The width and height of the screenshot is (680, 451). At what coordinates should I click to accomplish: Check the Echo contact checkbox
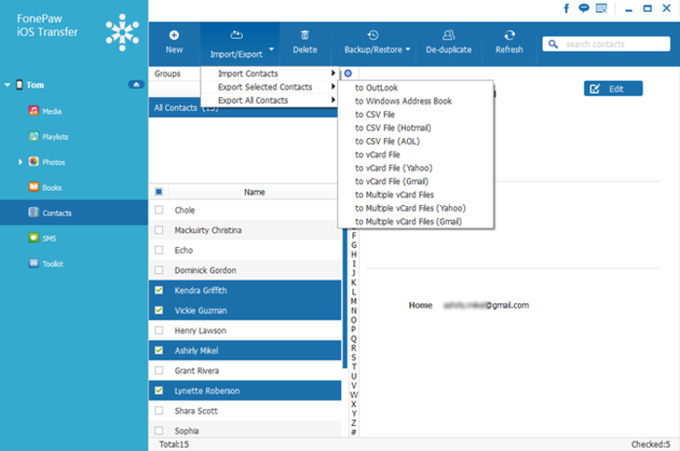click(159, 250)
